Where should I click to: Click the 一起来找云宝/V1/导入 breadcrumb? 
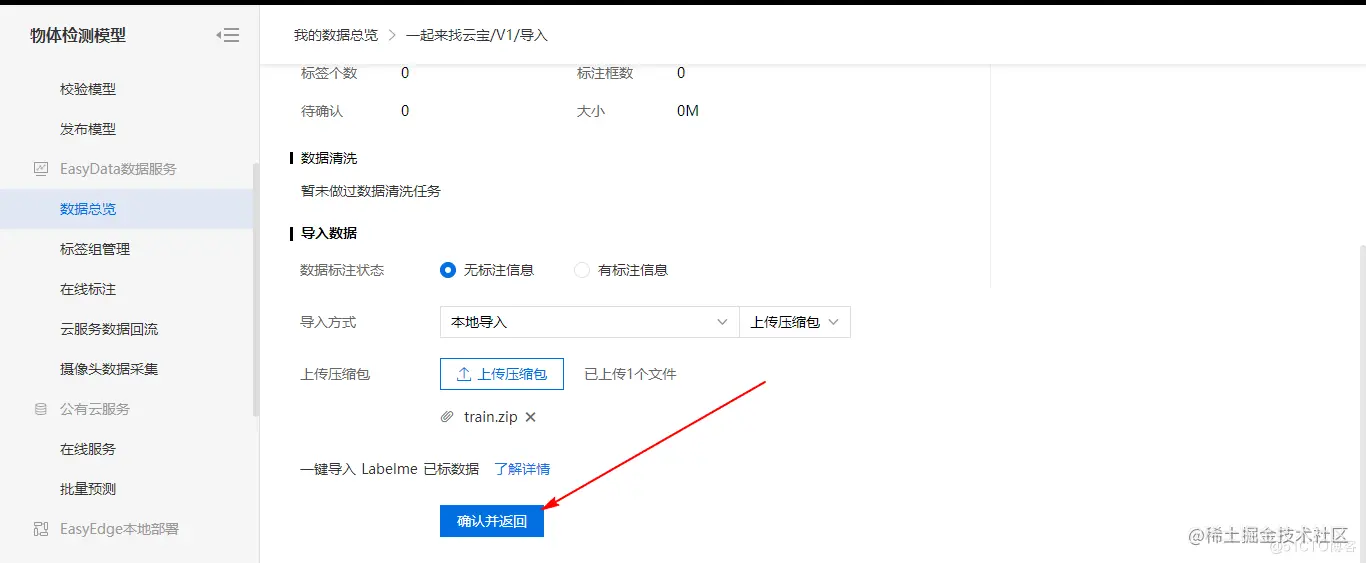click(x=477, y=35)
